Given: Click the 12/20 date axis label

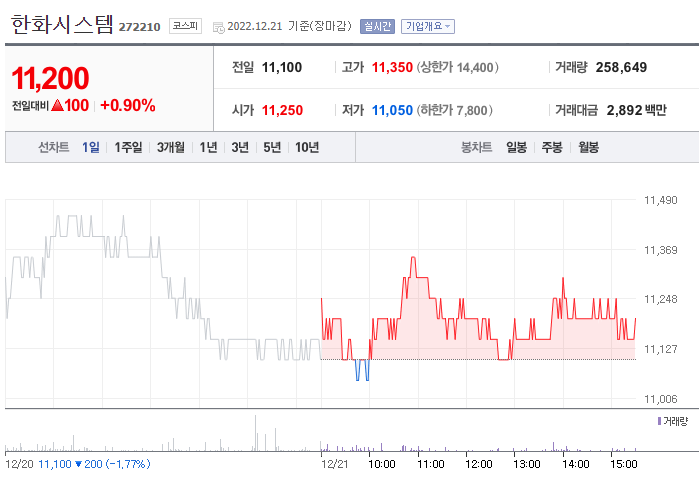Looking at the screenshot, I should pyautogui.click(x=19, y=464).
